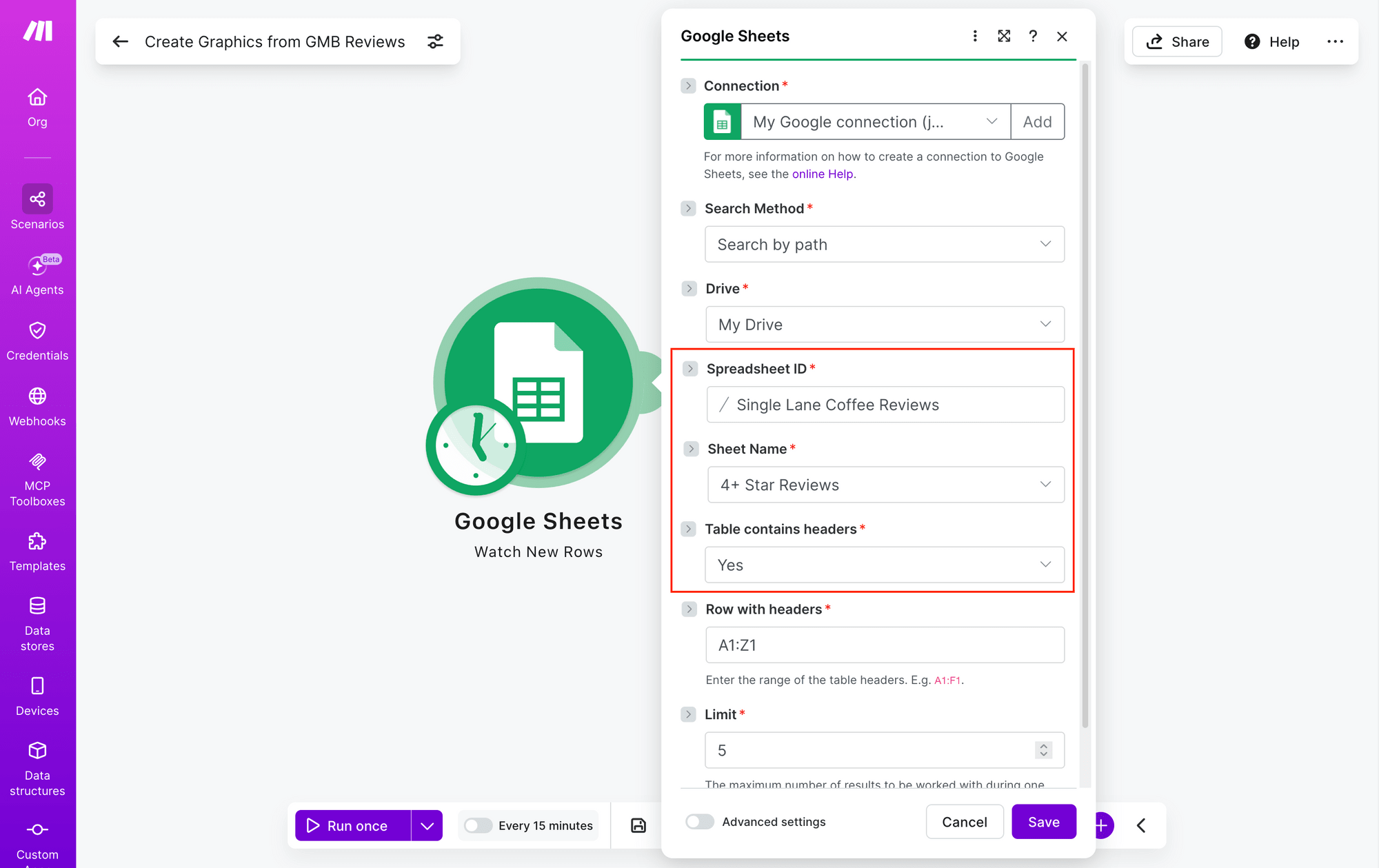The height and width of the screenshot is (868, 1379).
Task: Click the more options ellipsis at top right
Action: tap(1335, 41)
